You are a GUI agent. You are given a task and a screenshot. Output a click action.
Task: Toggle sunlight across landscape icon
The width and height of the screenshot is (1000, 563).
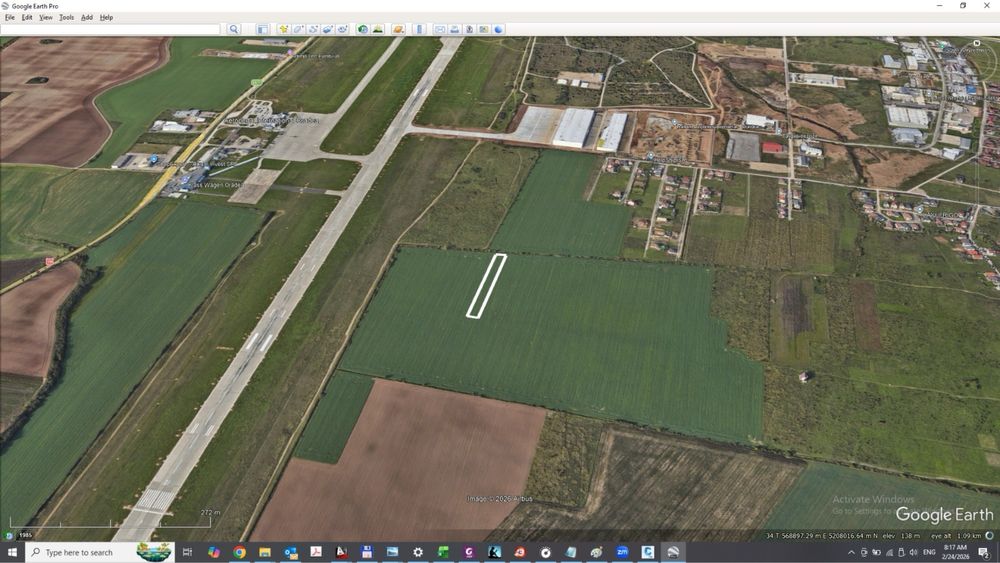click(x=378, y=29)
